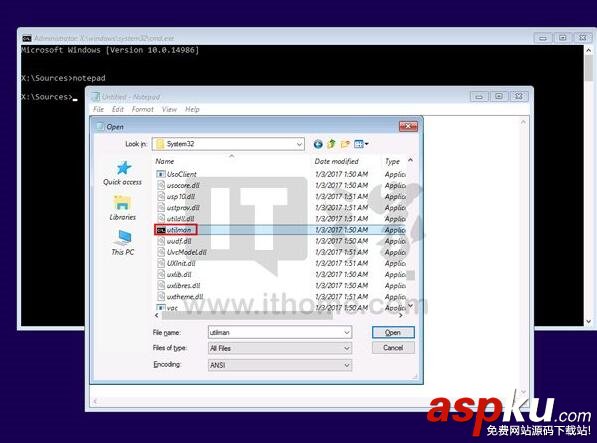Screen dimensions: 597x443
Task: Click the Back arrow icon in Open dialog
Action: (318, 144)
